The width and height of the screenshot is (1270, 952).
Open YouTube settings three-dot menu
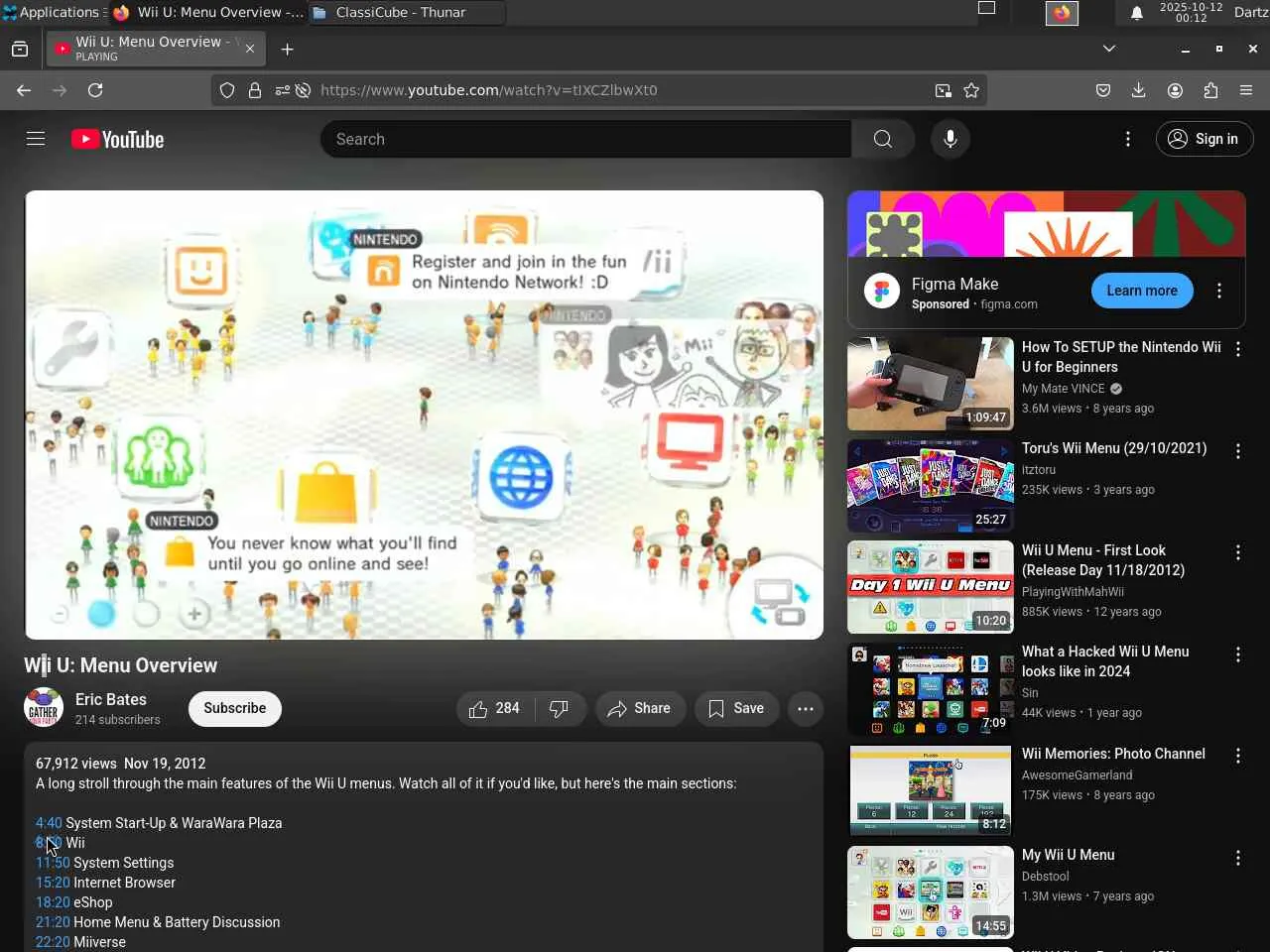click(x=1128, y=139)
